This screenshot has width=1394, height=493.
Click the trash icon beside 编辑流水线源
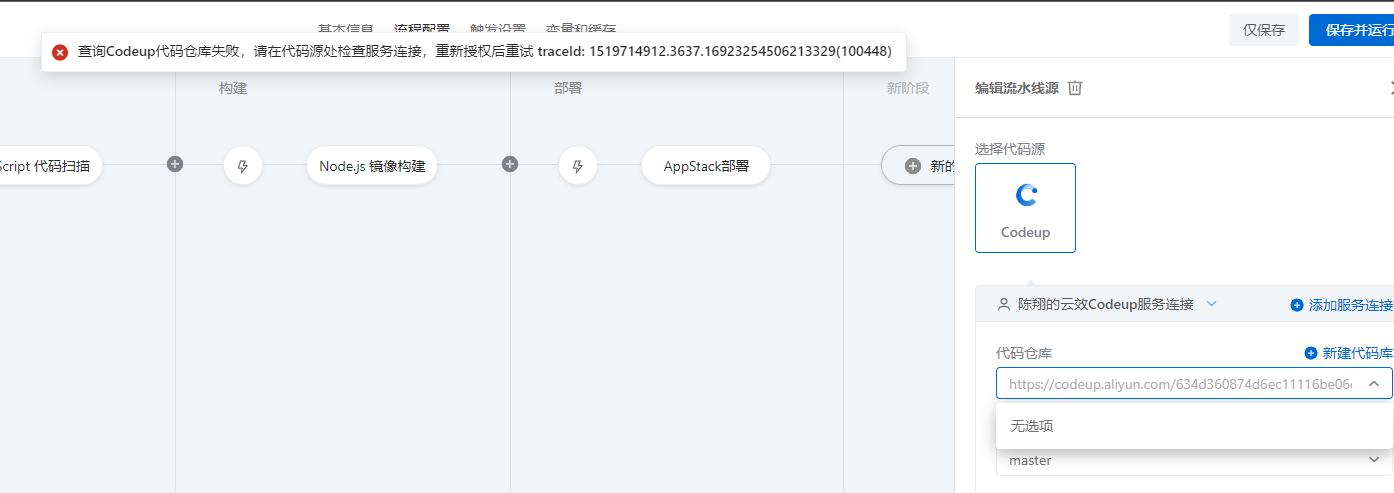(x=1075, y=88)
